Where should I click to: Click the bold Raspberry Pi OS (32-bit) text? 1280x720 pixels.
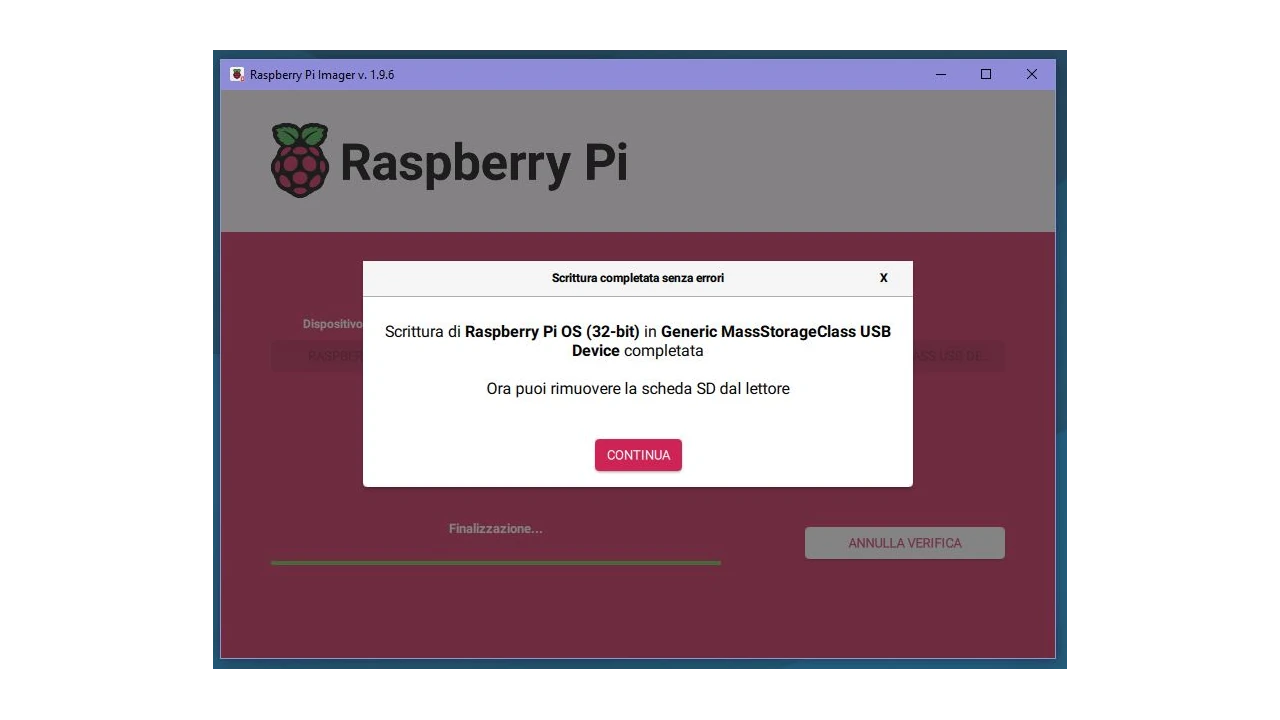552,332
